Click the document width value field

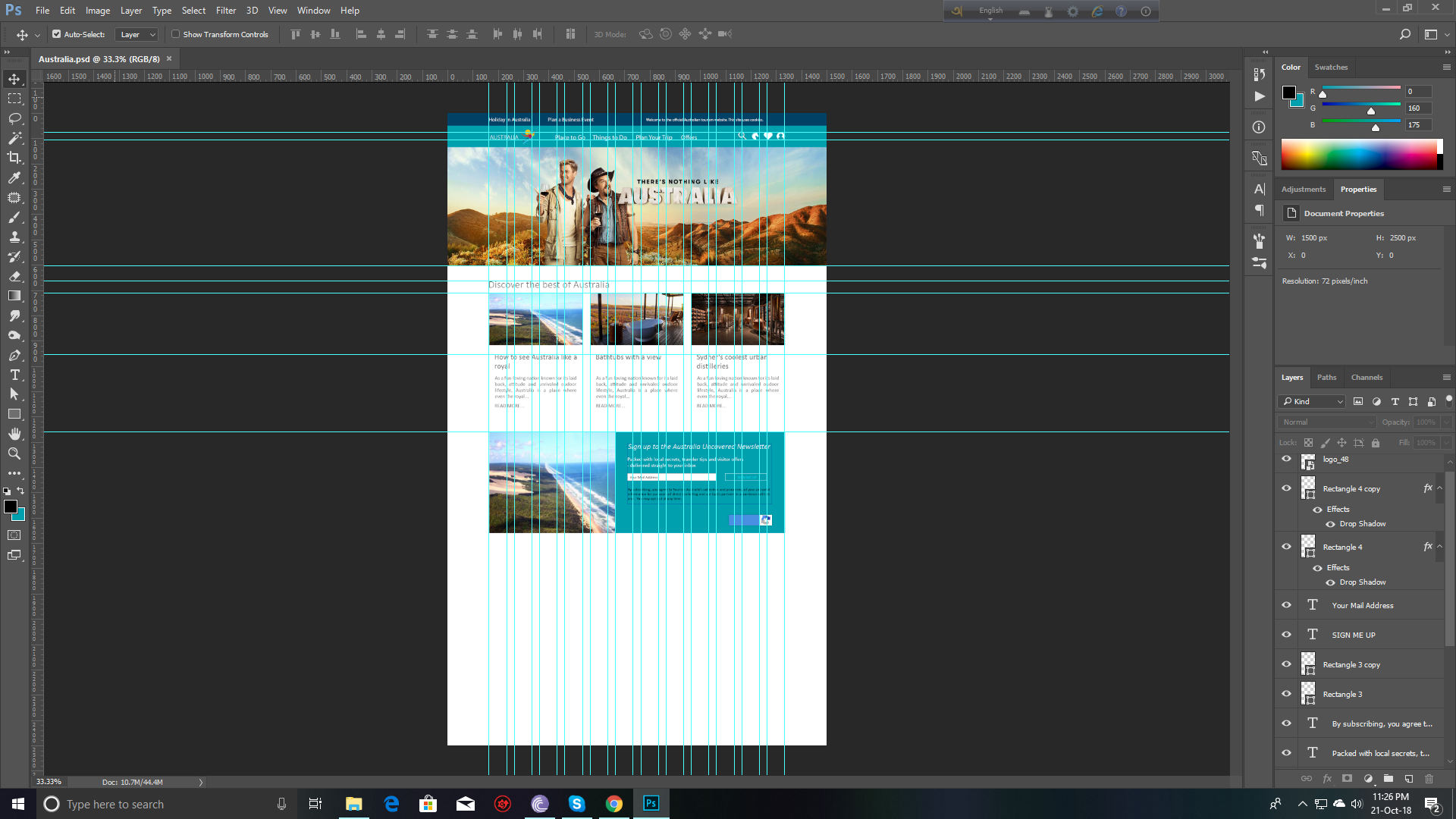point(1314,238)
